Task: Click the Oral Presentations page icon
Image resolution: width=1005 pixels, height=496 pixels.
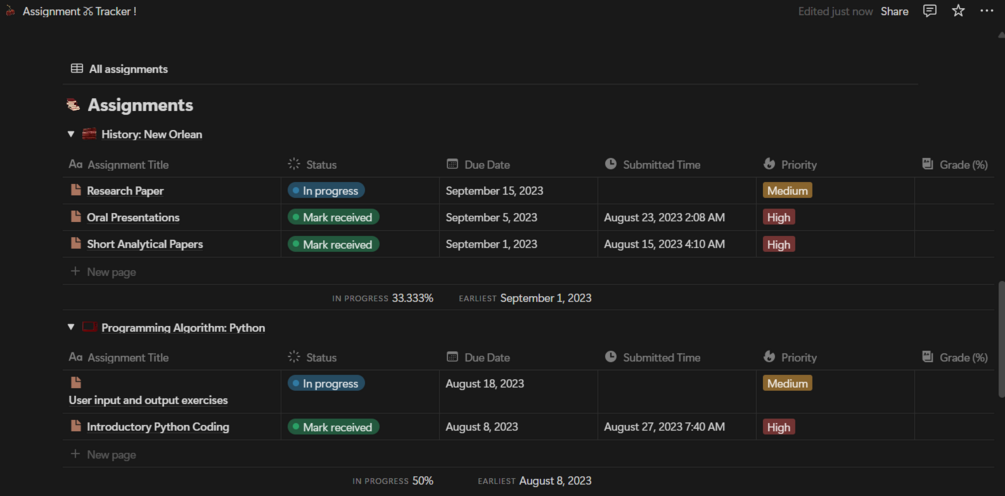Action: pos(76,217)
